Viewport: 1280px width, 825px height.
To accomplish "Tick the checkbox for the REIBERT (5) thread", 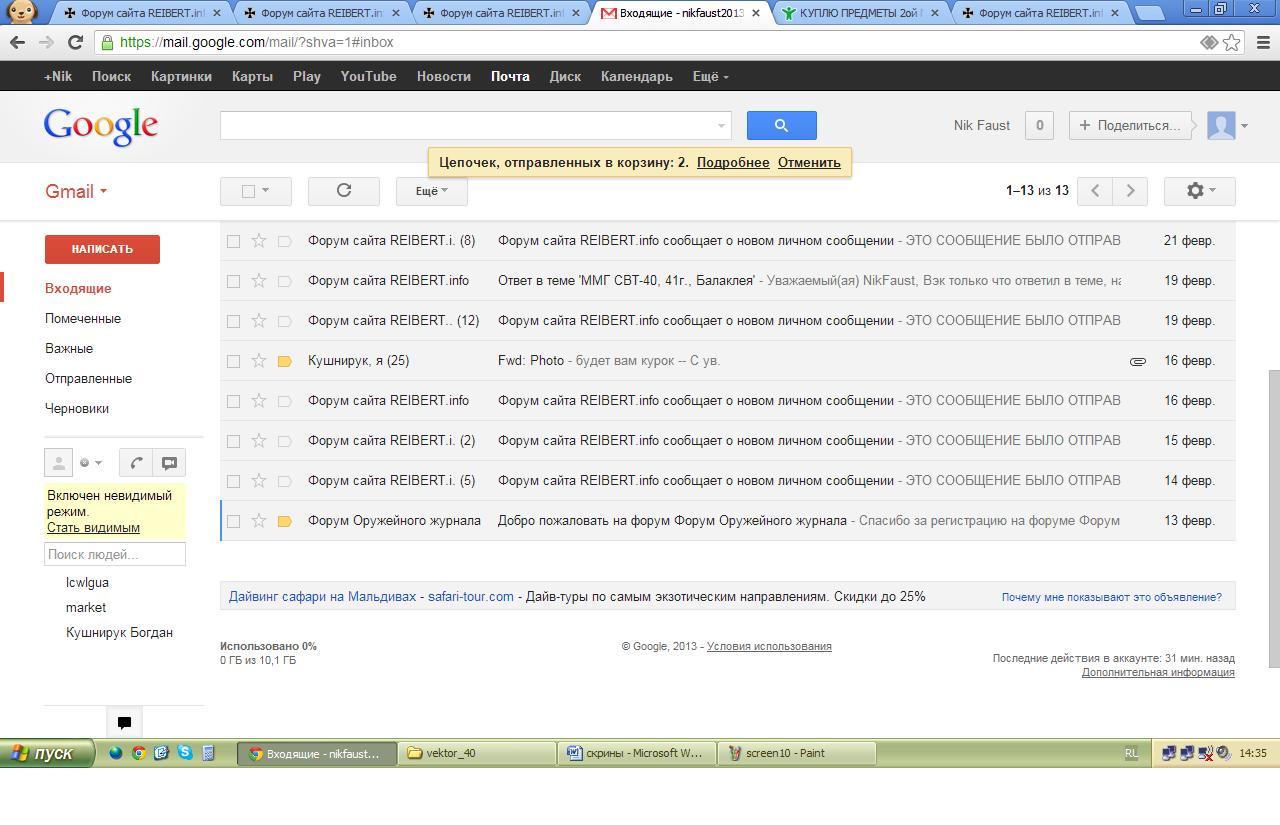I will 233,481.
